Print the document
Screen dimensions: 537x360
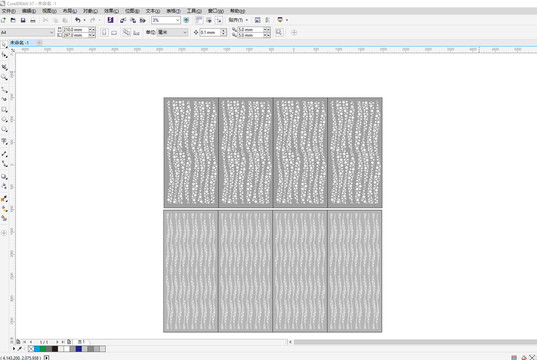click(33, 20)
